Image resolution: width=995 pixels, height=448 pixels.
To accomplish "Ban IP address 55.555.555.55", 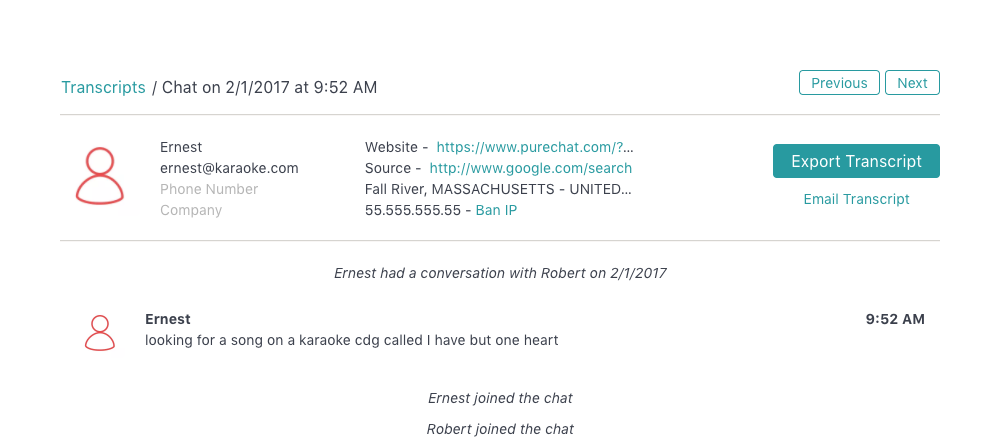I will (x=496, y=210).
